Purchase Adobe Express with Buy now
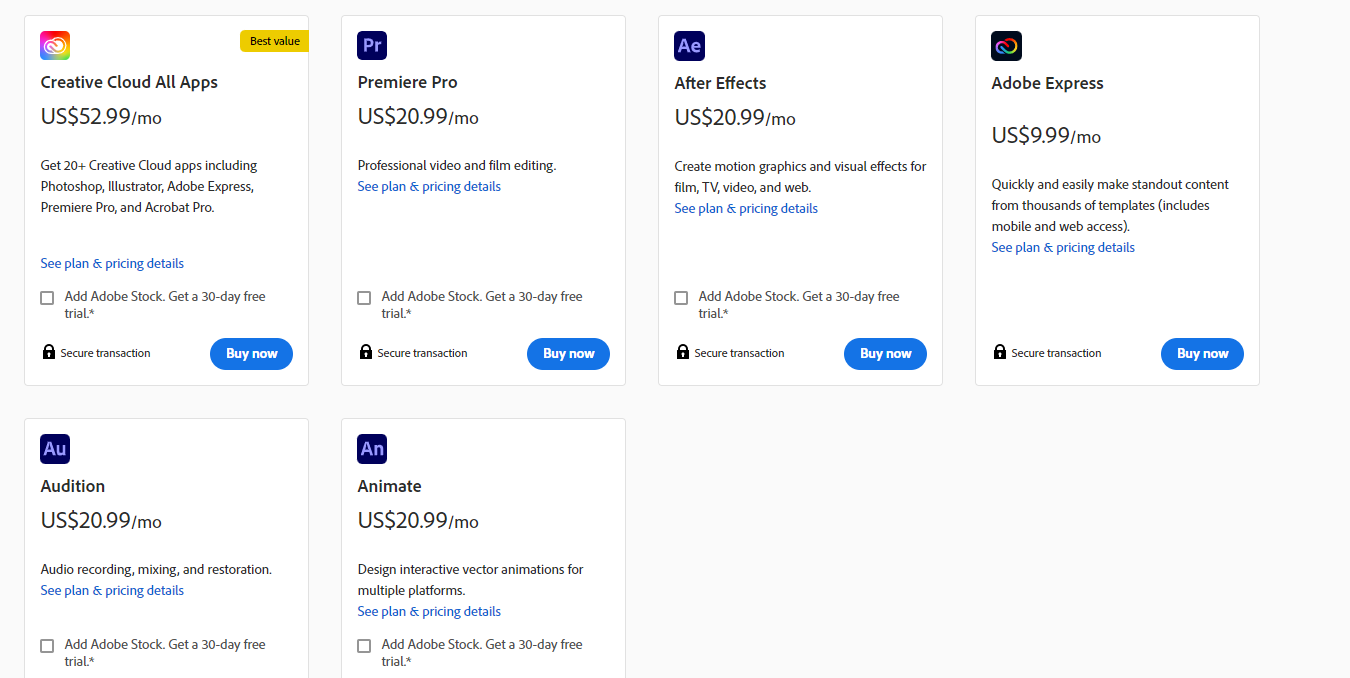The width and height of the screenshot is (1350, 678). [1202, 354]
